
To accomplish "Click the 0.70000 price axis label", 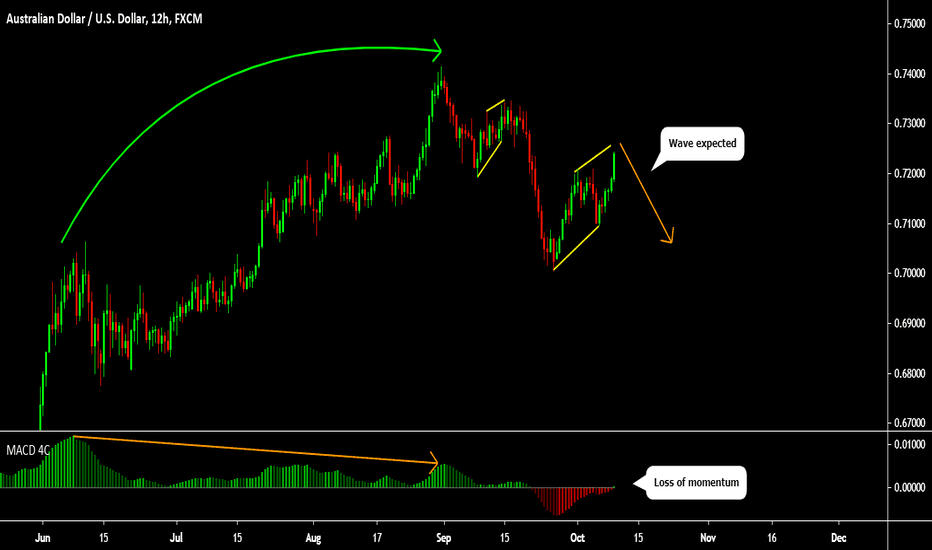I will pos(909,274).
